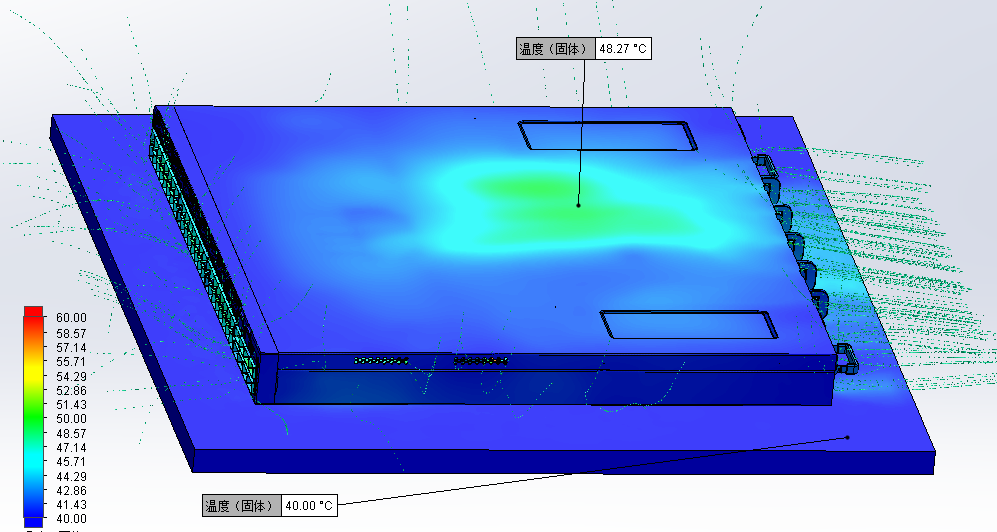Screen dimensions: 997x532
Task: Click the 40.00 °C callout value box
Action: [309, 505]
